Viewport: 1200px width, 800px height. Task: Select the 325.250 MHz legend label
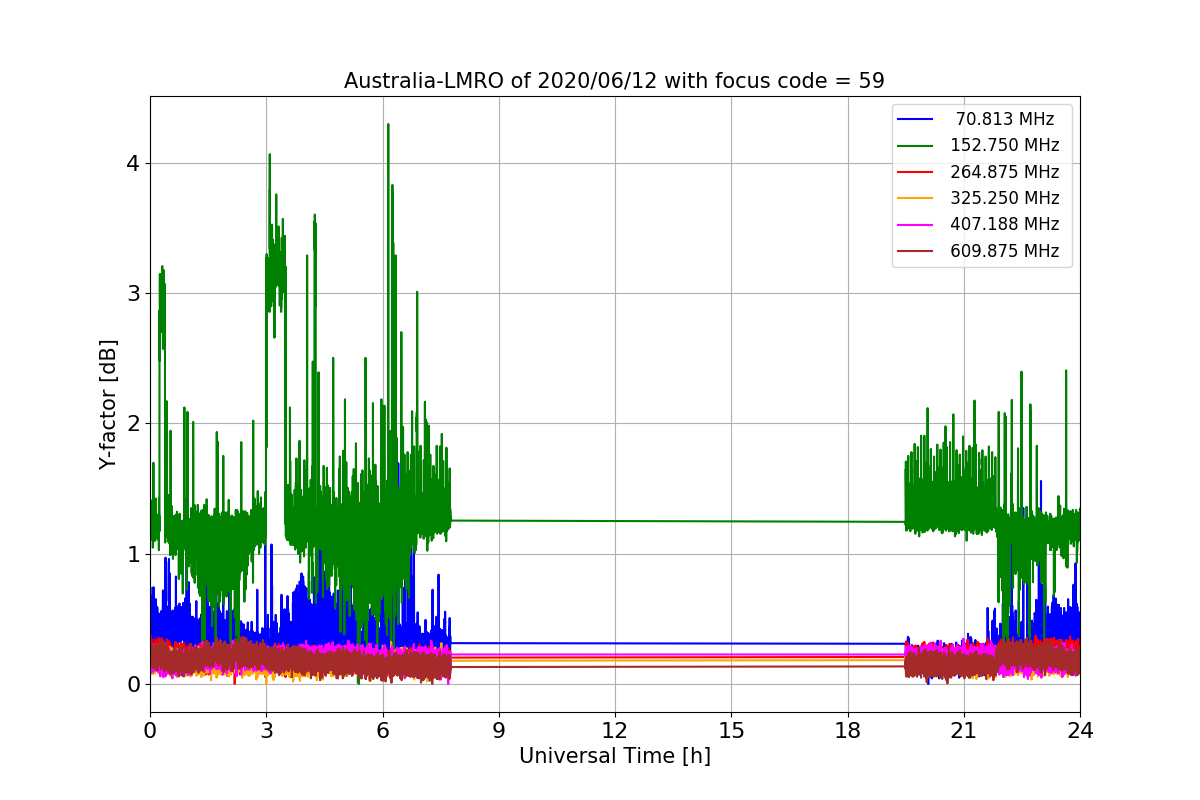tap(1004, 198)
